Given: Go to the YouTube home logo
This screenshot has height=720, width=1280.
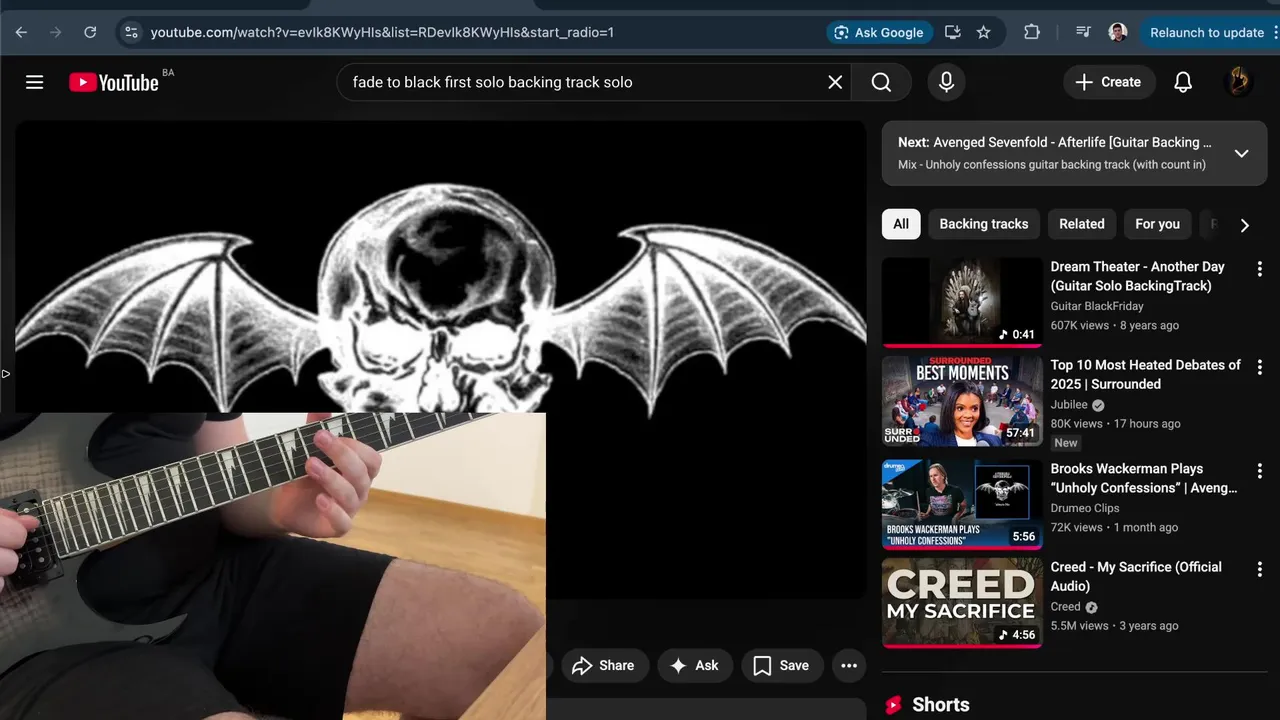Looking at the screenshot, I should tap(114, 82).
